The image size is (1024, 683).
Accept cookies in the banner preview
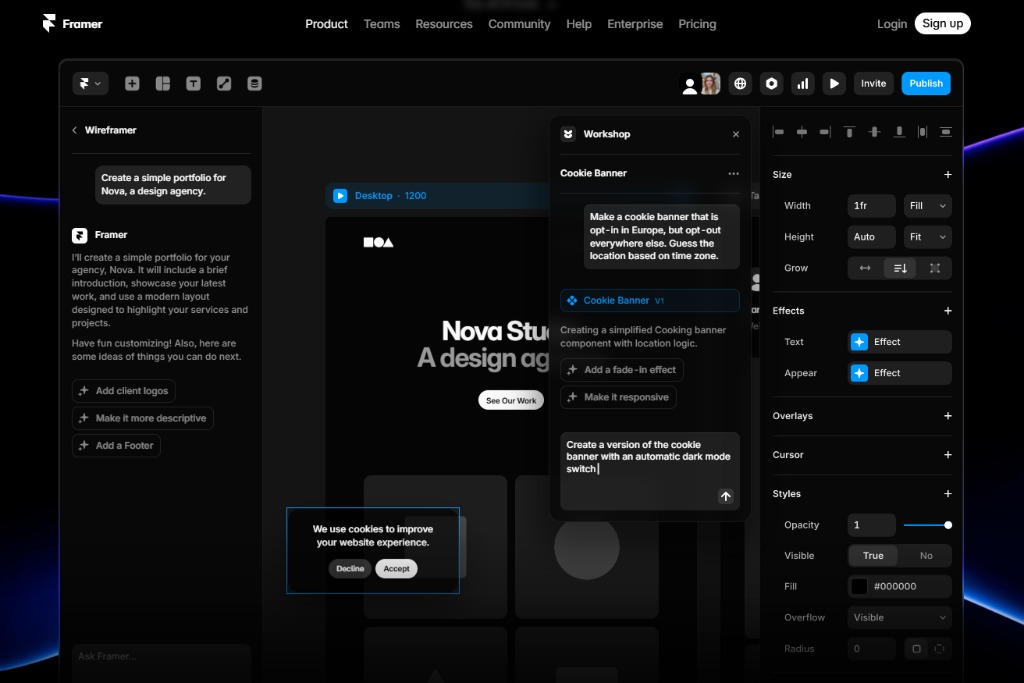pyautogui.click(x=396, y=568)
